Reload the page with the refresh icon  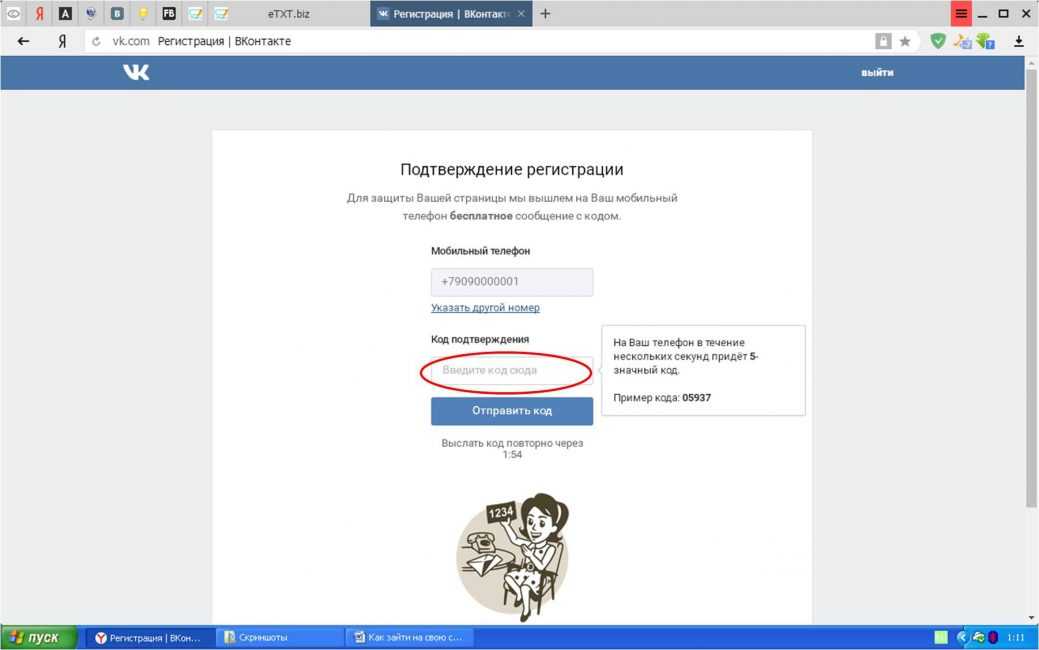[x=96, y=41]
